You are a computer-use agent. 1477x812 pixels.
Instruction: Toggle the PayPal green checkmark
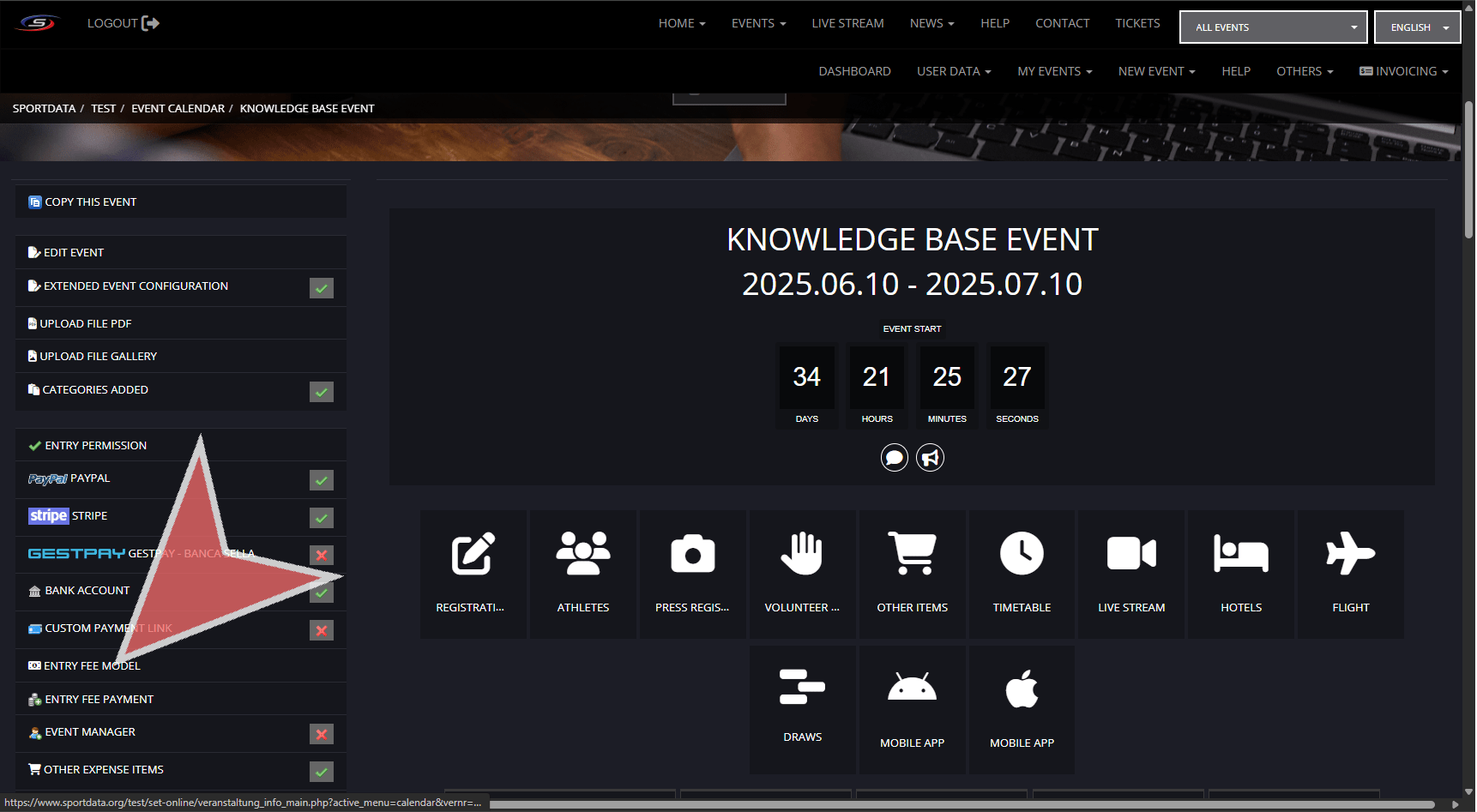[322, 480]
